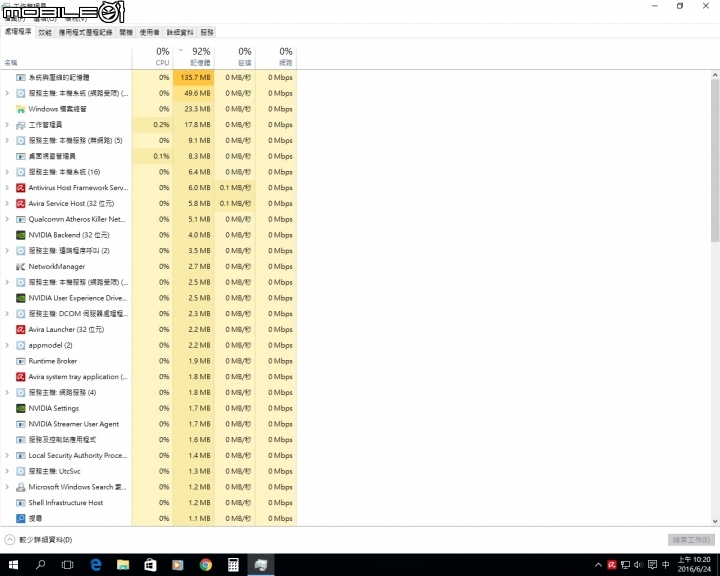Launch Microsoft Edge from the taskbar
The width and height of the screenshot is (720, 576).
pos(95,565)
